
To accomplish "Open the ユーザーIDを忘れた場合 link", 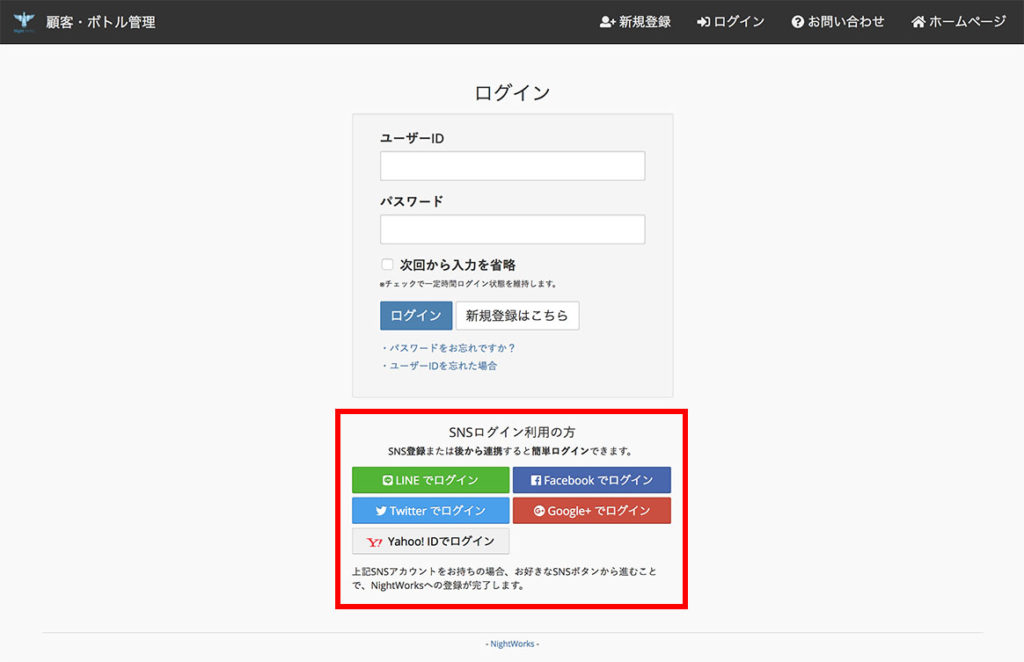I will pos(440,366).
